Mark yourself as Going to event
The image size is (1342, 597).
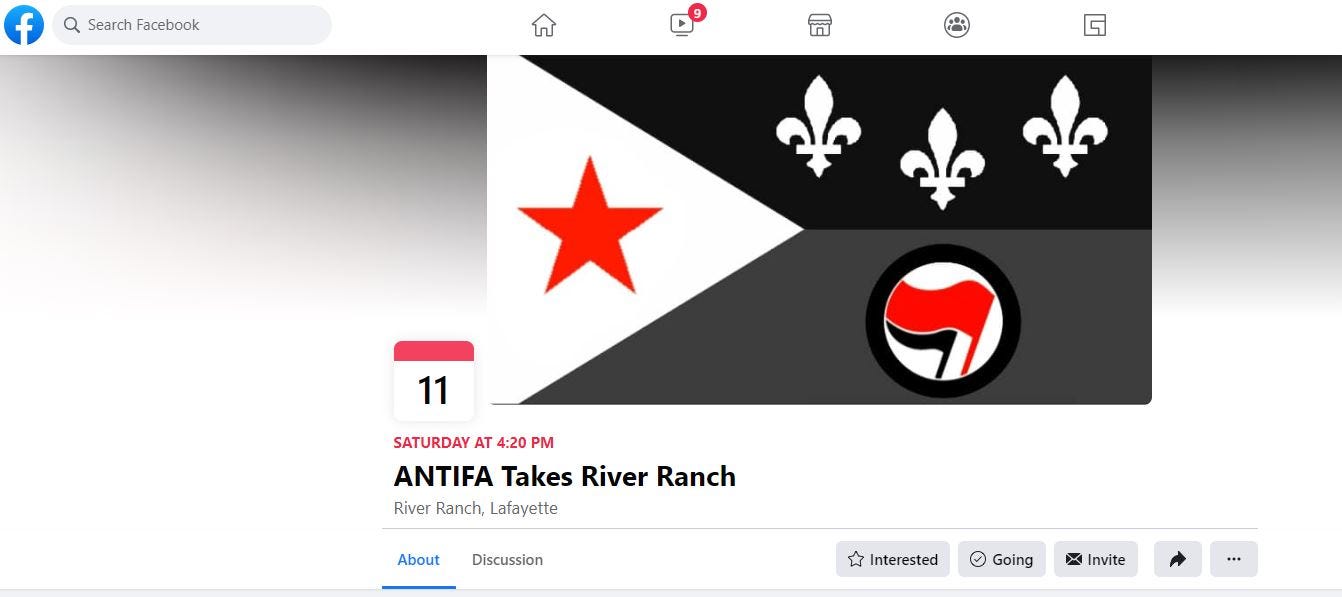coord(1002,559)
